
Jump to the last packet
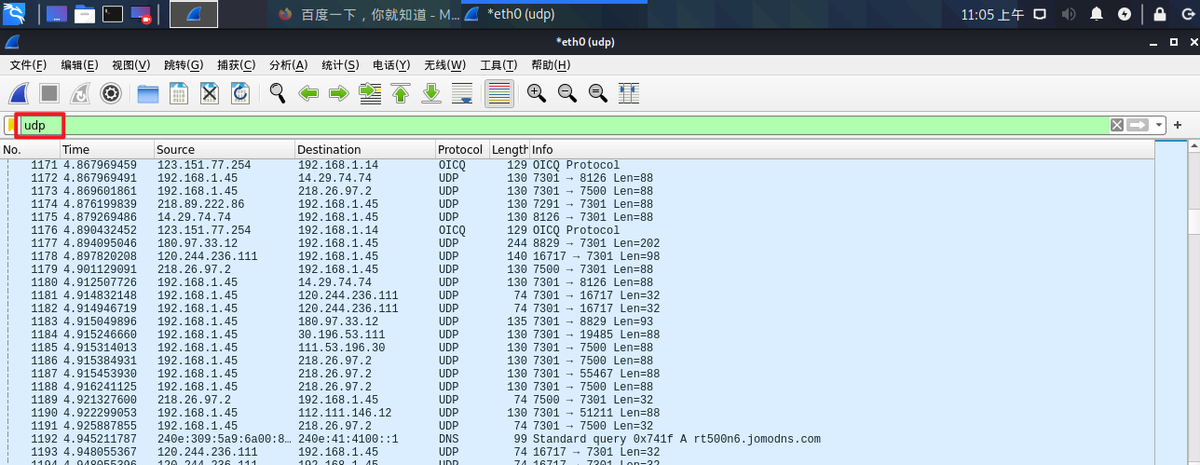(432, 94)
